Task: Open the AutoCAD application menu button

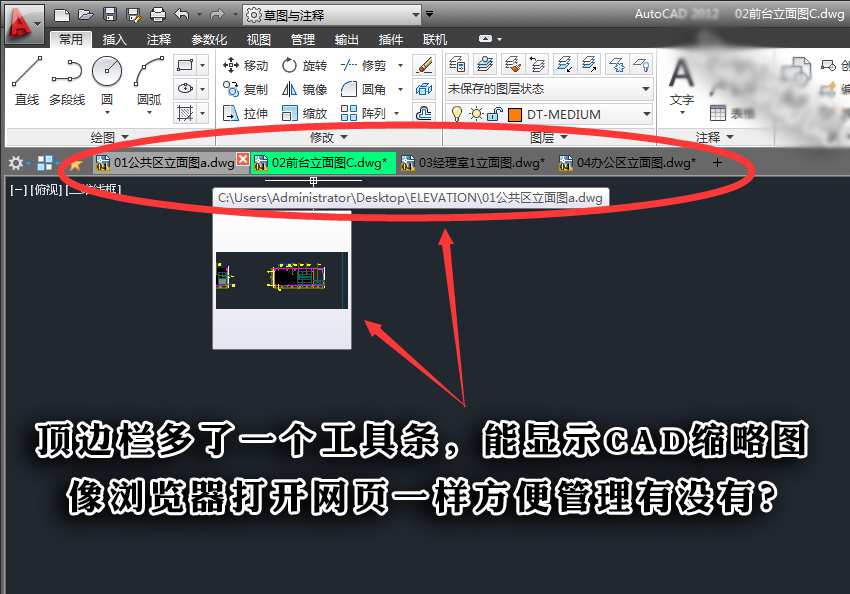Action: 20,20
